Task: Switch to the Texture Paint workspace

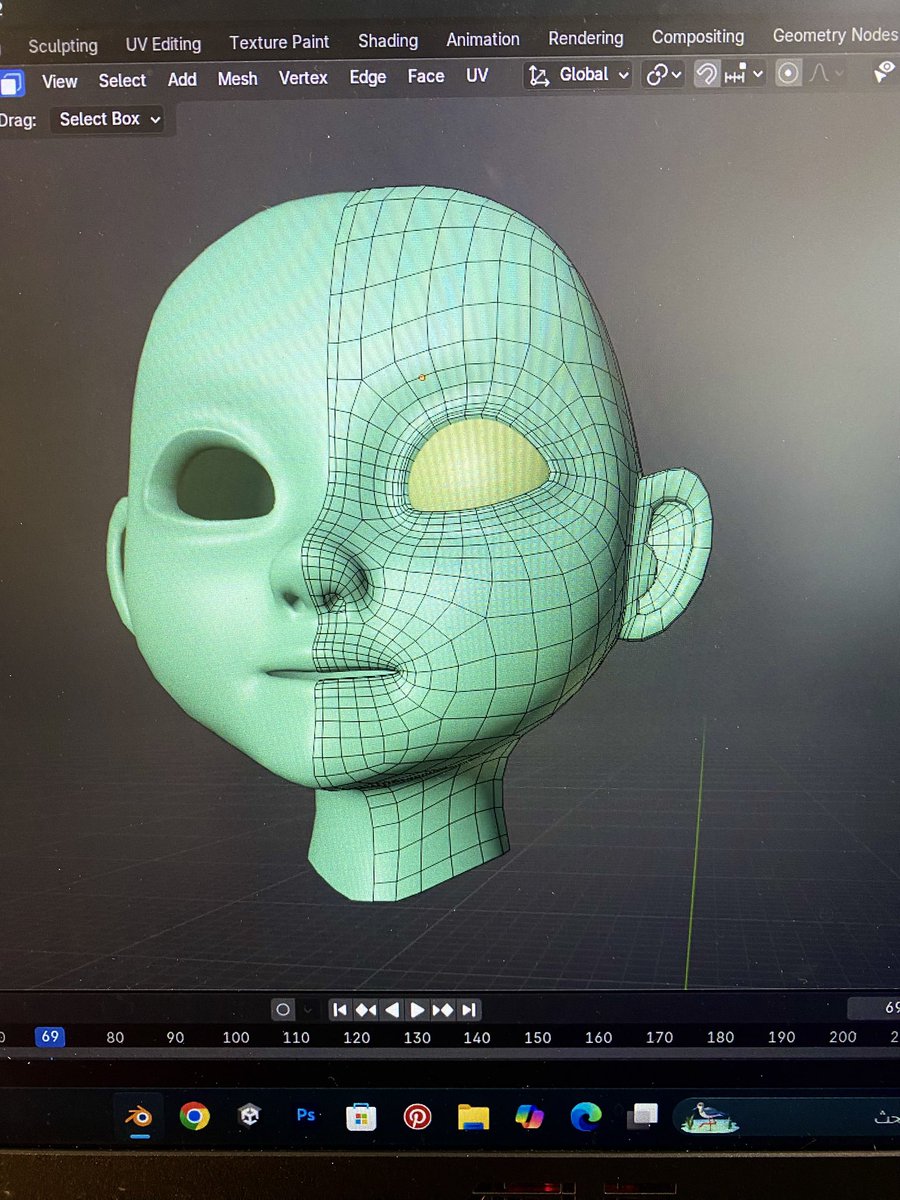Action: (x=279, y=42)
